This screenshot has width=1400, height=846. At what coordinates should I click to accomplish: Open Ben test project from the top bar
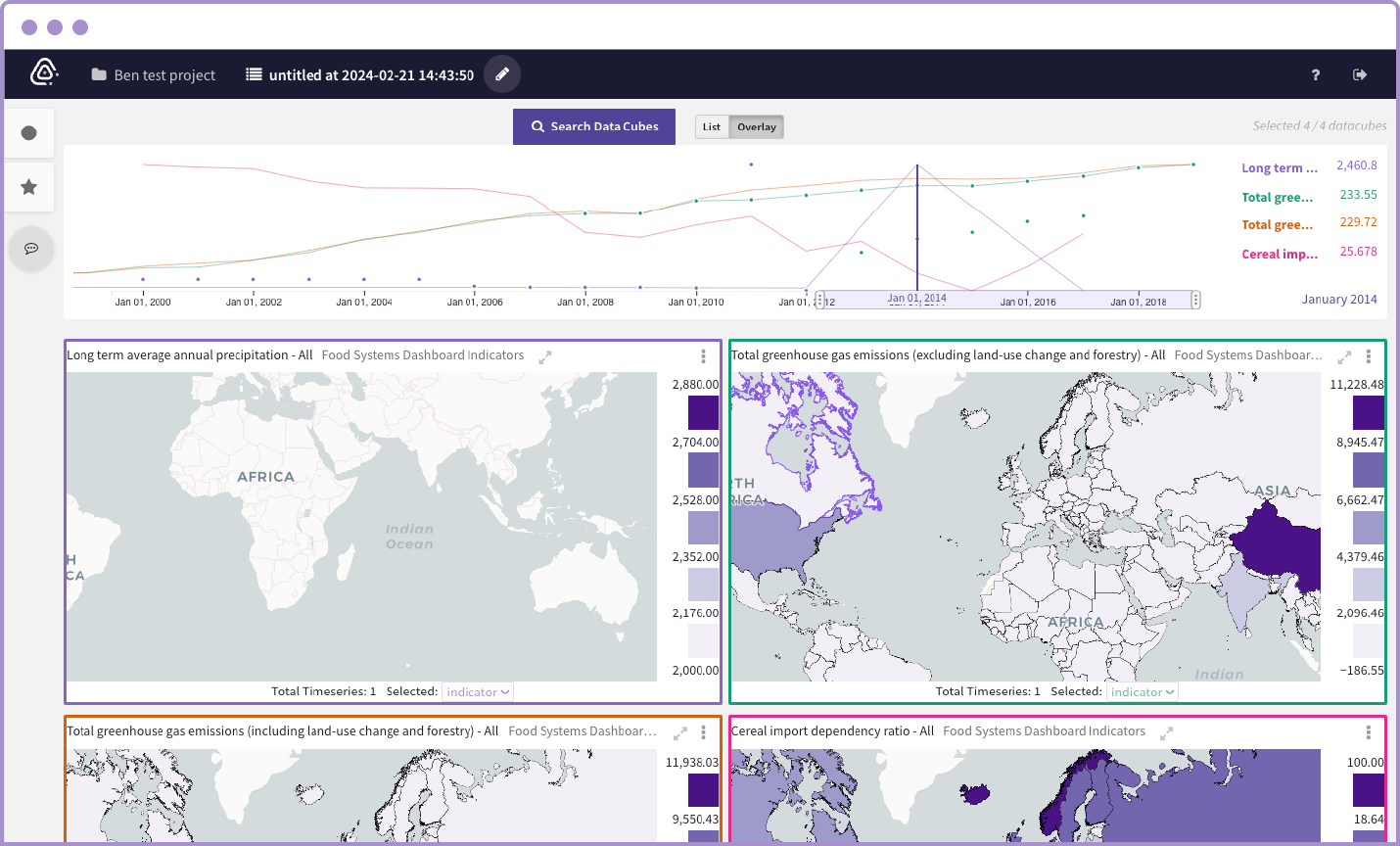point(153,73)
